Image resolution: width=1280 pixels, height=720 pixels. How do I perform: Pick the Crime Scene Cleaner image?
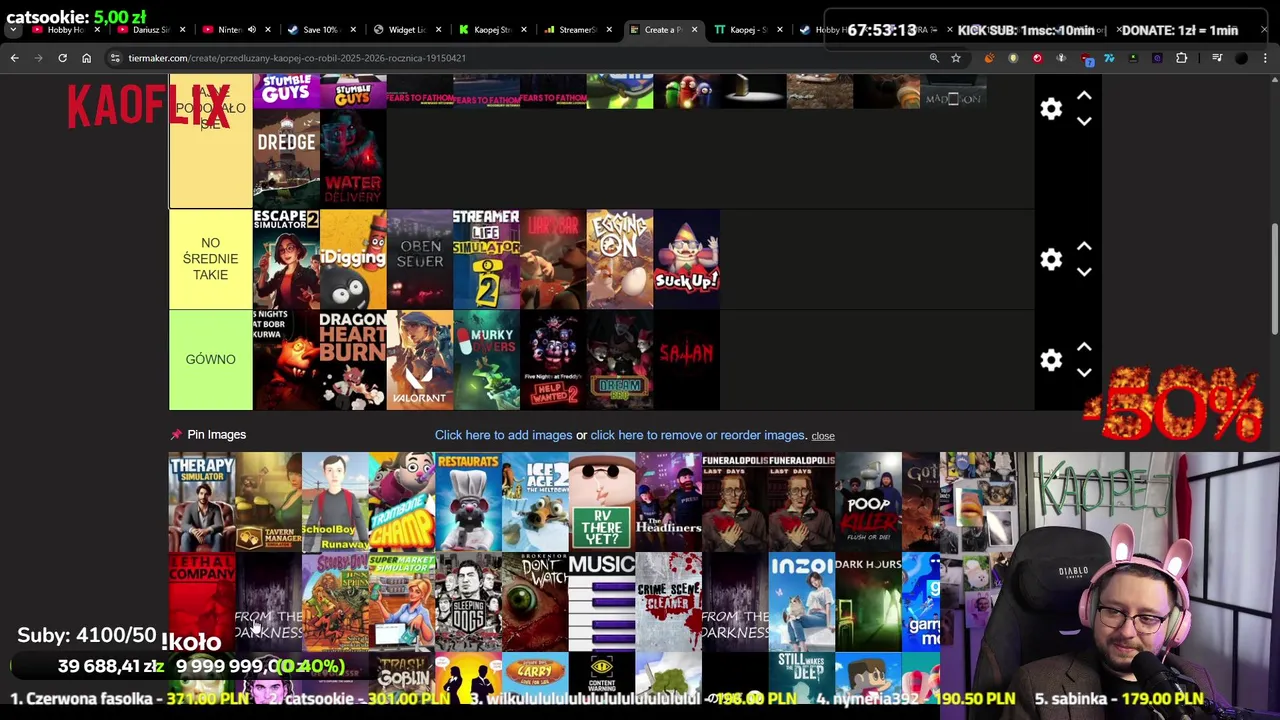[x=668, y=602]
